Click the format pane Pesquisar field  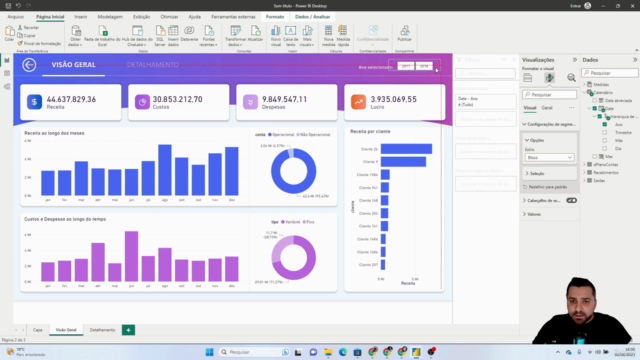click(x=549, y=95)
